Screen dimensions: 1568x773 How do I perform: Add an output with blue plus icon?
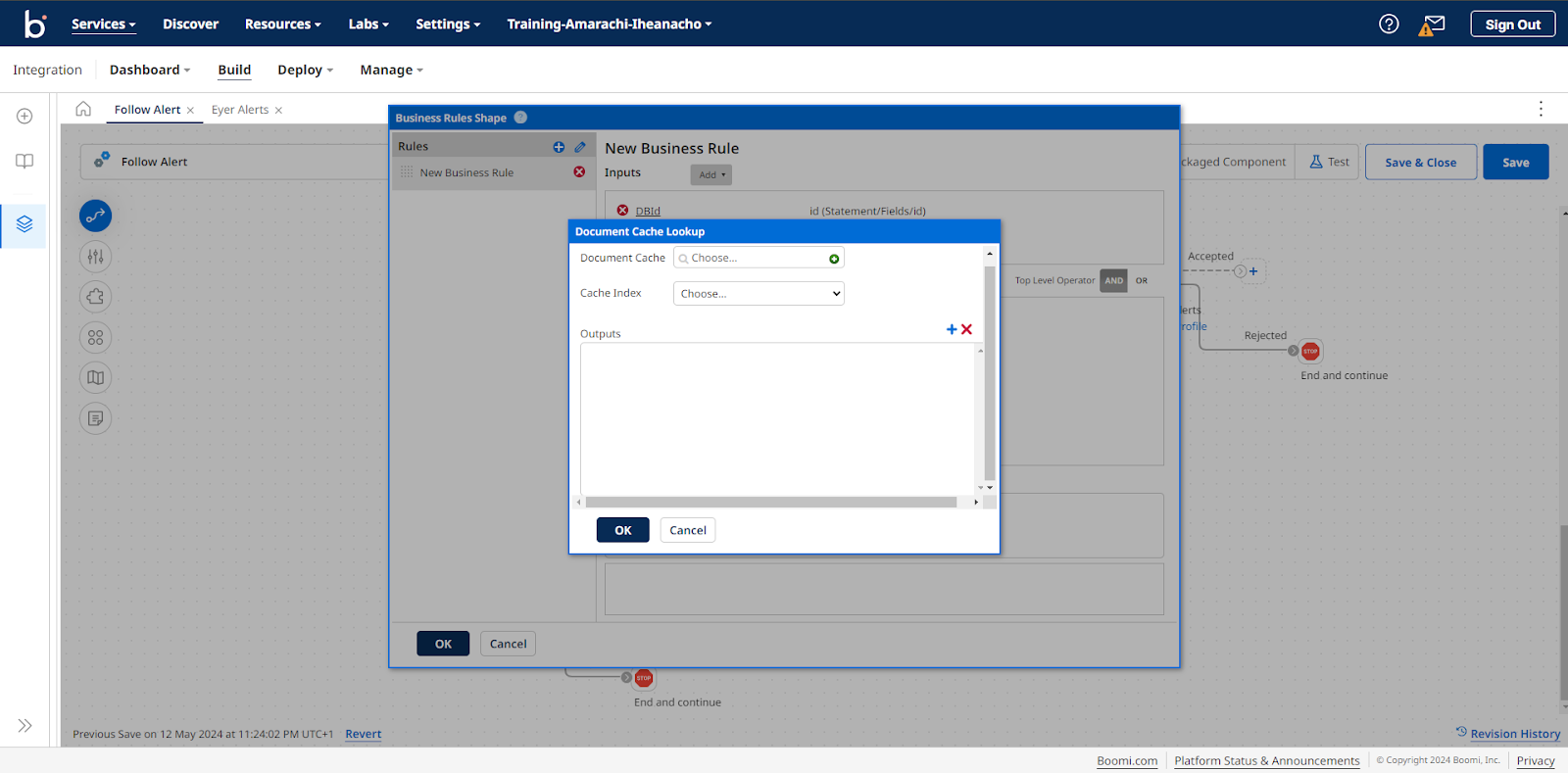pos(952,329)
